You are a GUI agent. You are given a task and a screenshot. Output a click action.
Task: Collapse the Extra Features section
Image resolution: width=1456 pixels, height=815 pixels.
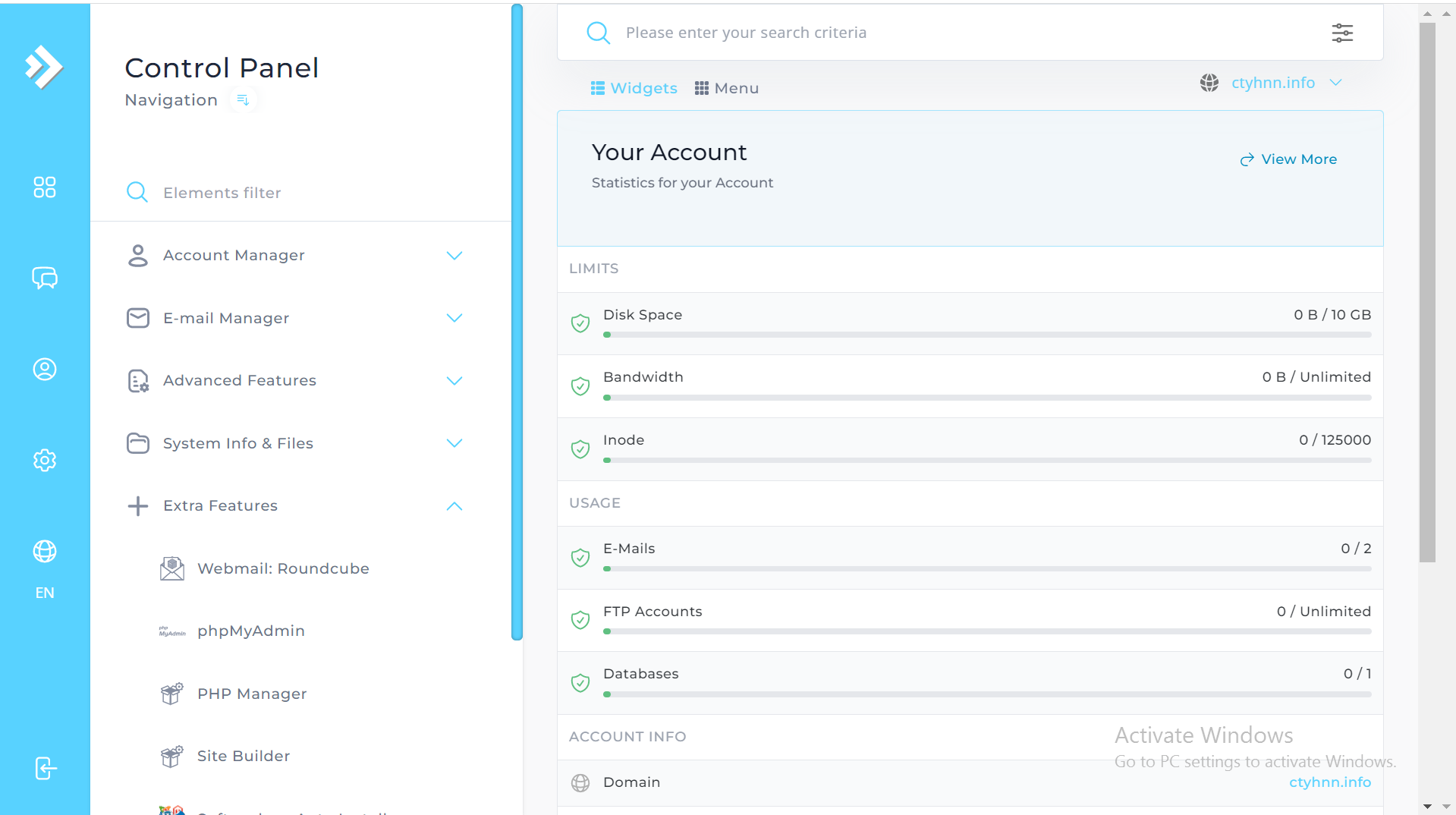pyautogui.click(x=454, y=506)
